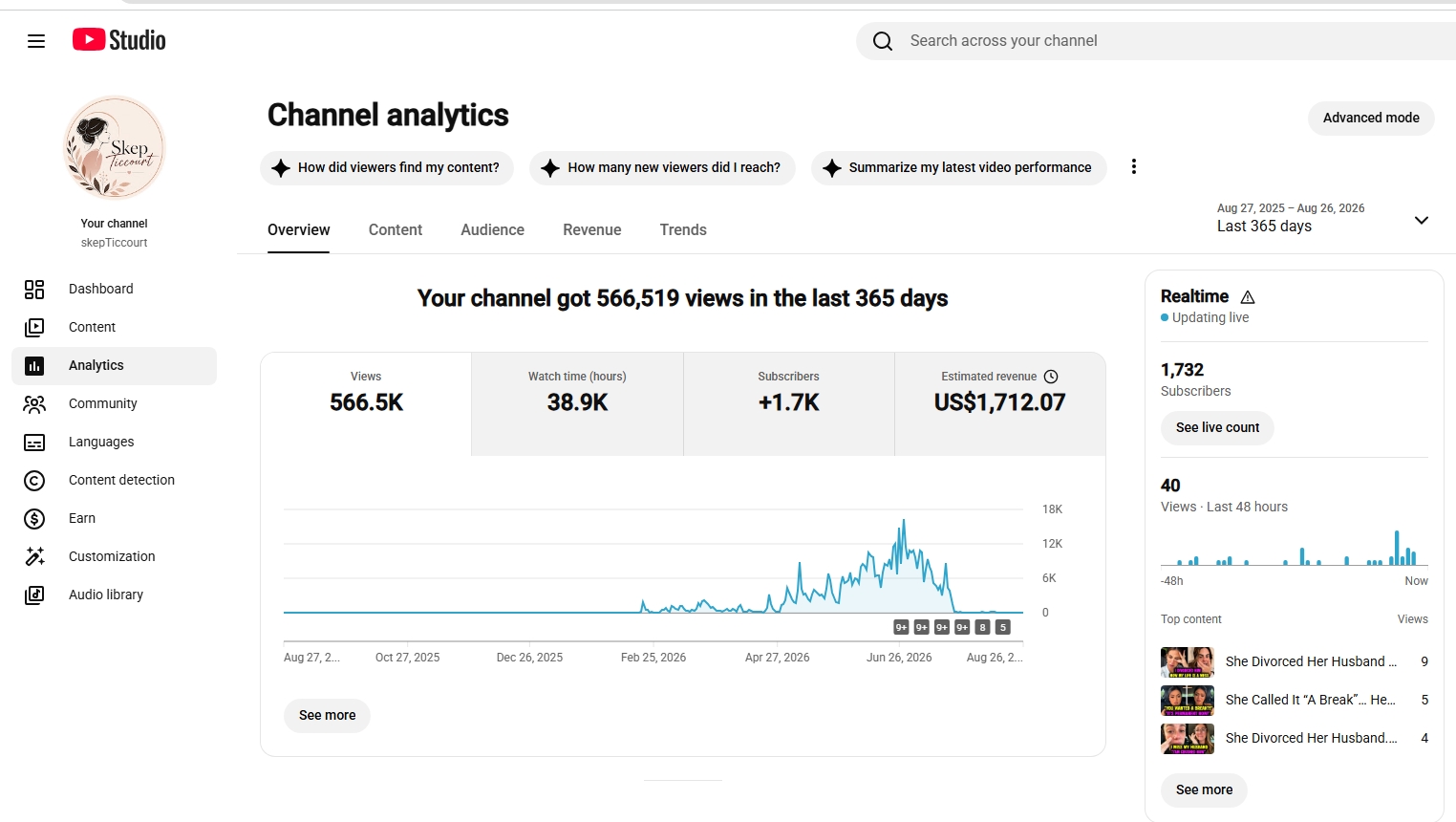Switch to the Revenue tab

click(x=591, y=229)
